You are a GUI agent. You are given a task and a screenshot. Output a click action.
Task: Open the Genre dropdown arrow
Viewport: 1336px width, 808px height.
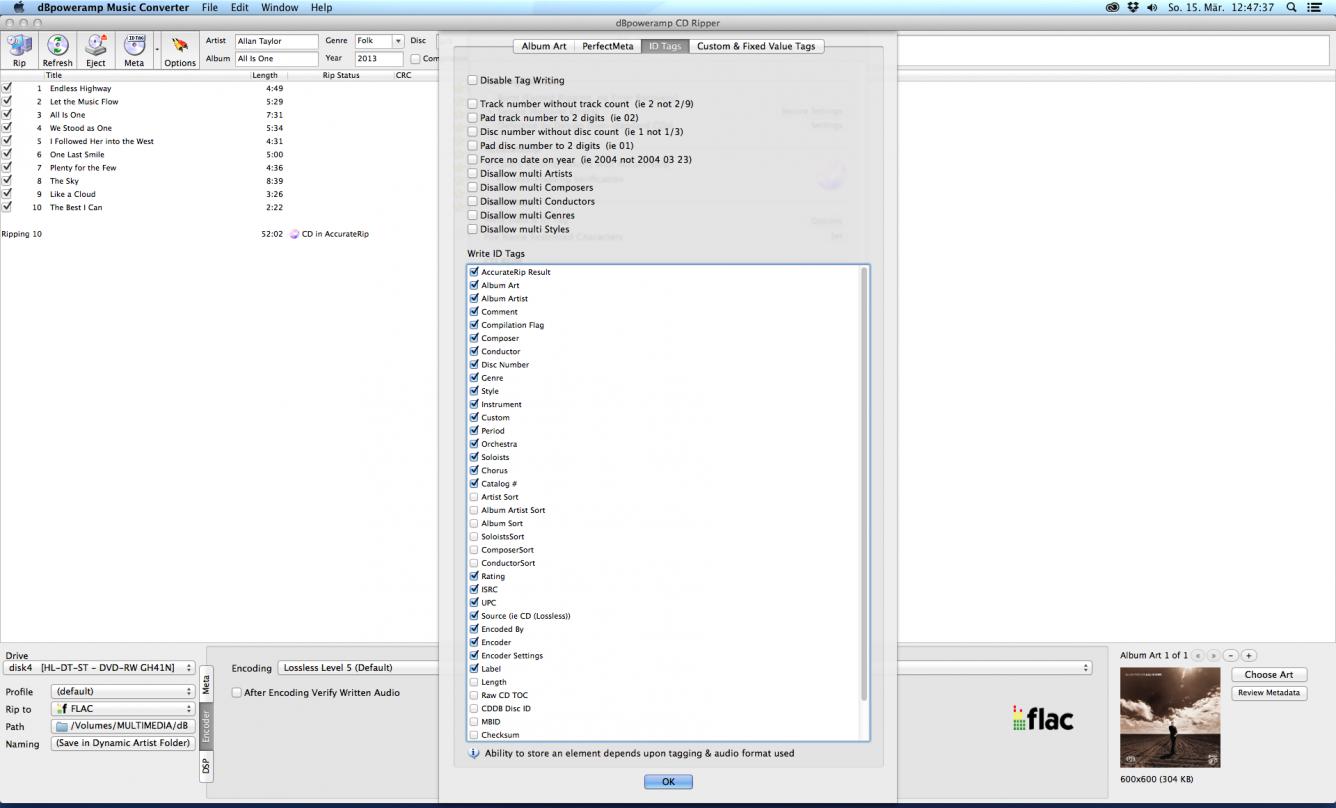tap(398, 41)
